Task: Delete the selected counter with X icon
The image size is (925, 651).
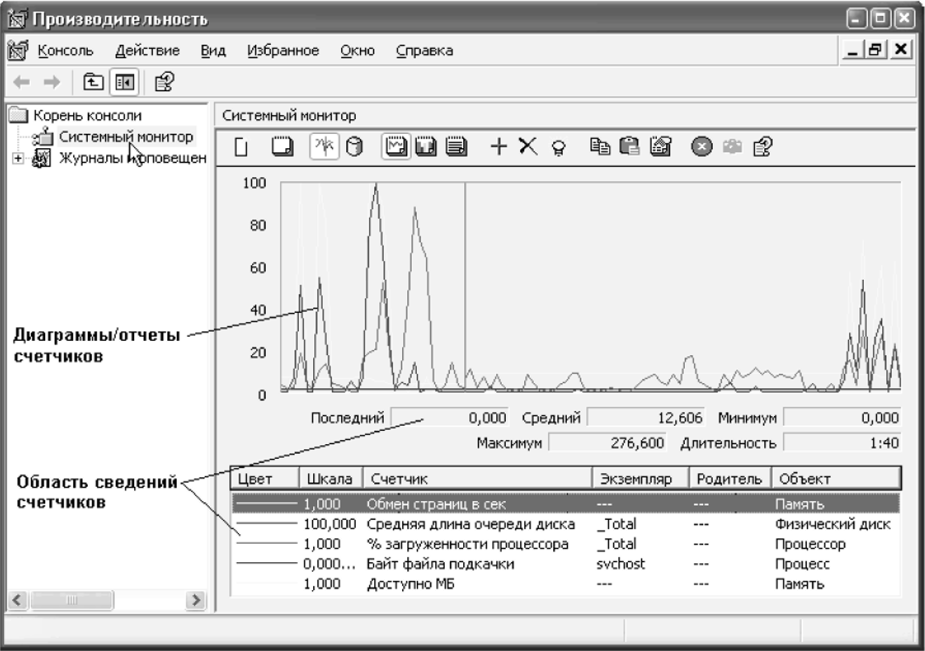Action: tap(528, 146)
